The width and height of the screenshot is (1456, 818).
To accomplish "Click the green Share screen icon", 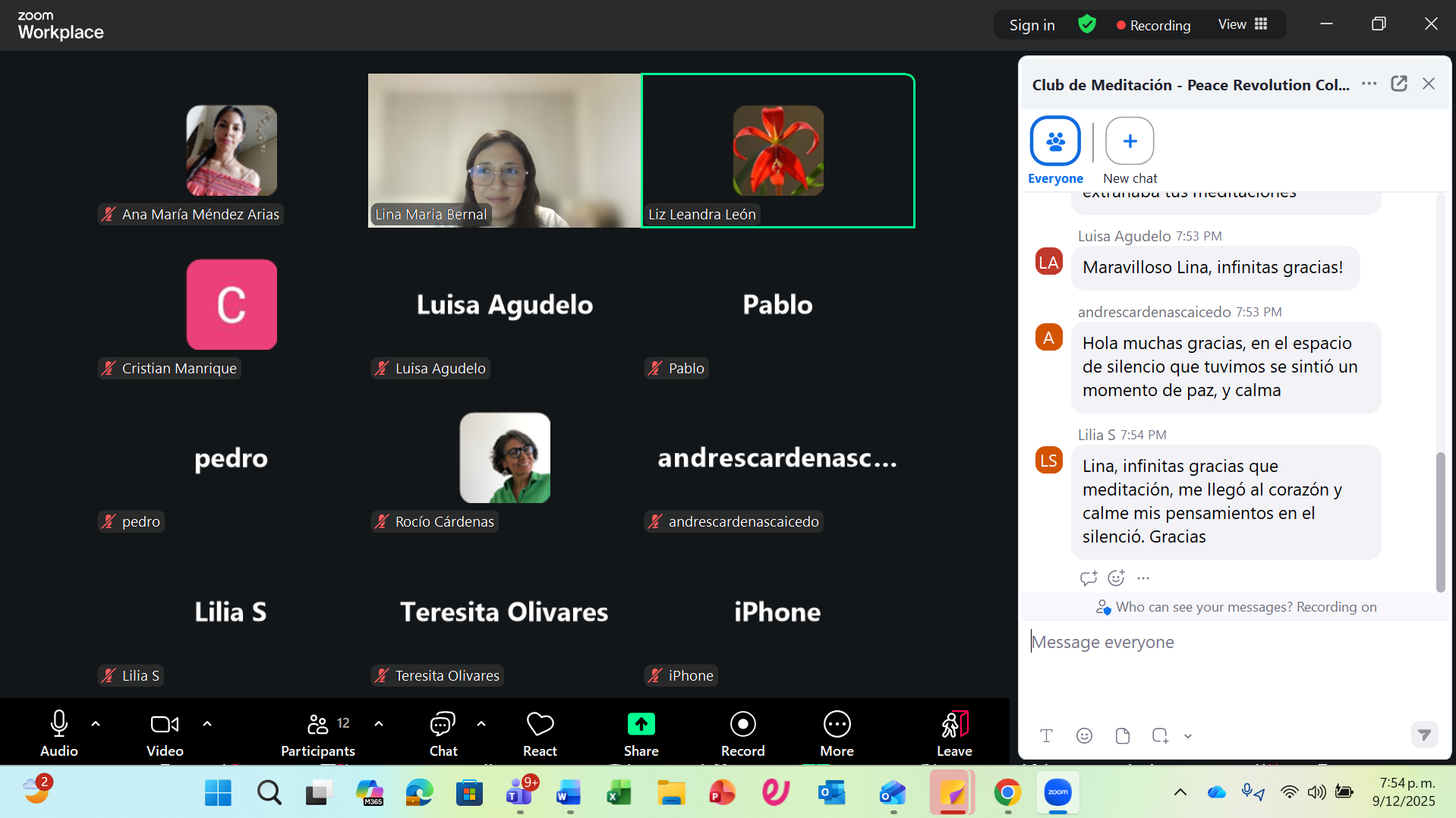I will coord(641,725).
